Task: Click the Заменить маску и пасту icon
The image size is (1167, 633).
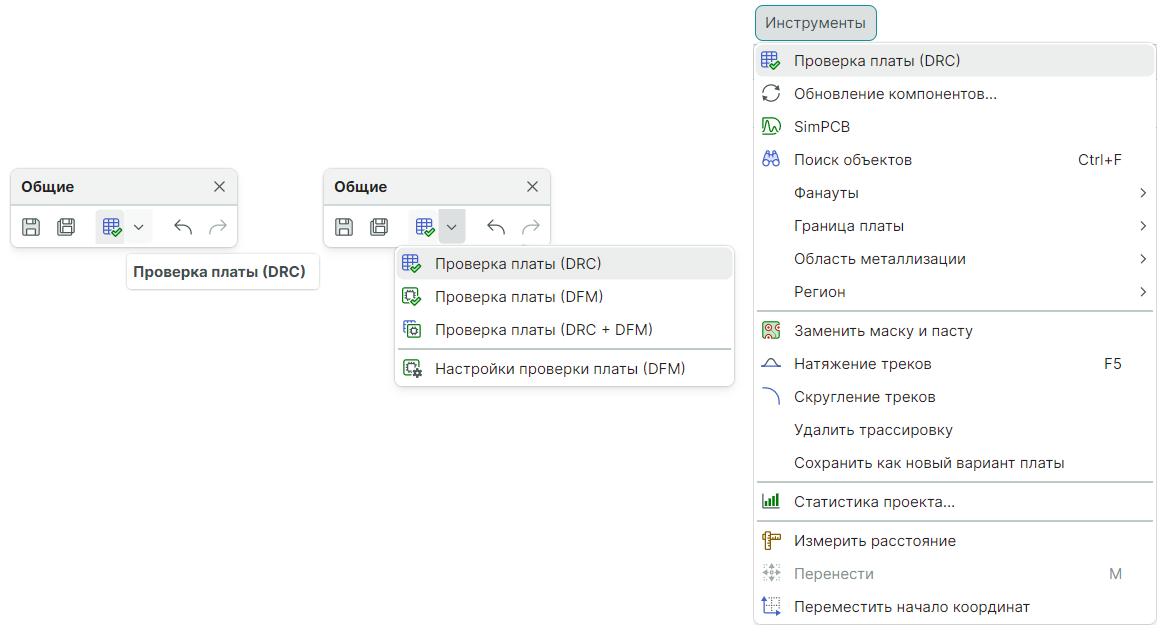Action: [x=771, y=331]
